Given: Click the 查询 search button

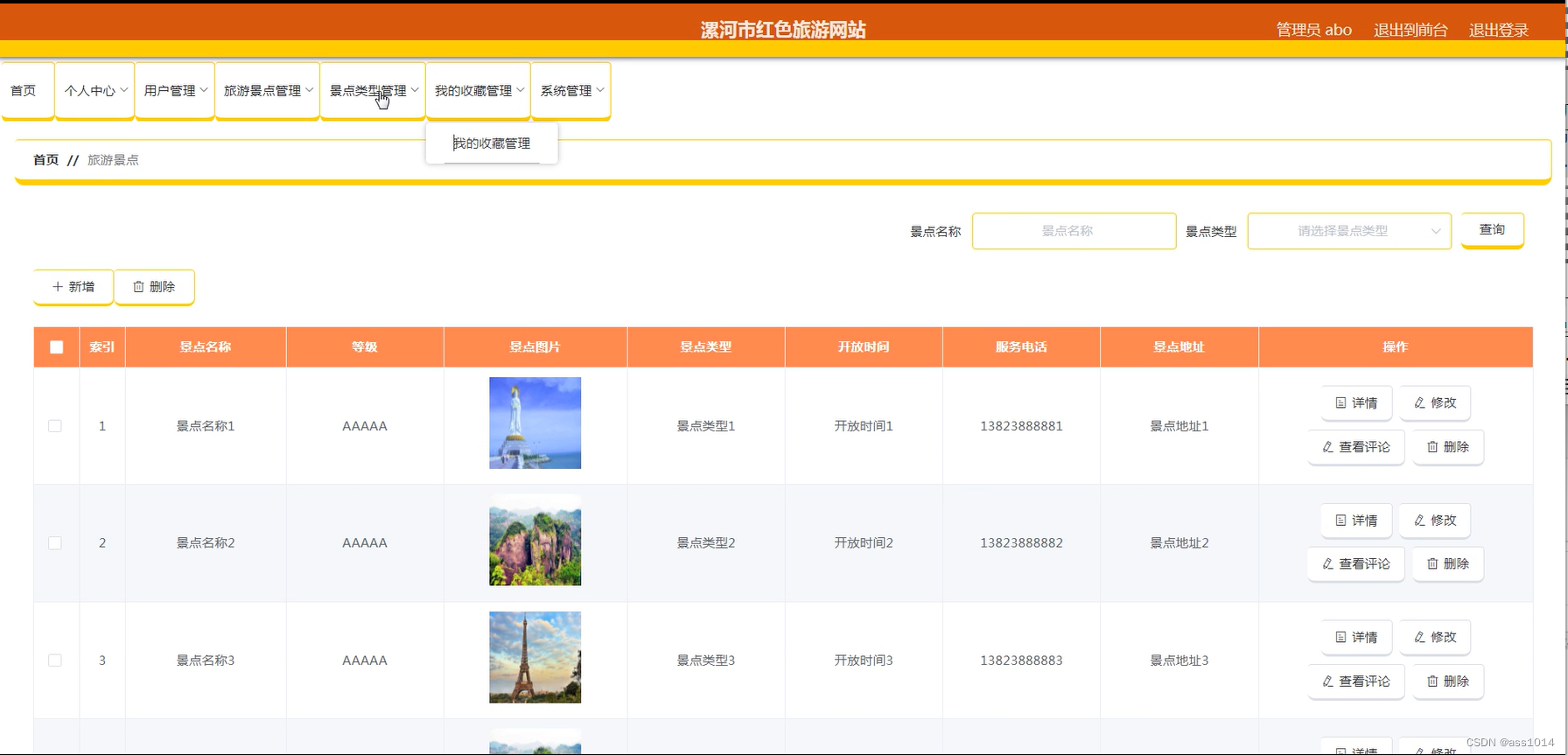Looking at the screenshot, I should coord(1493,230).
